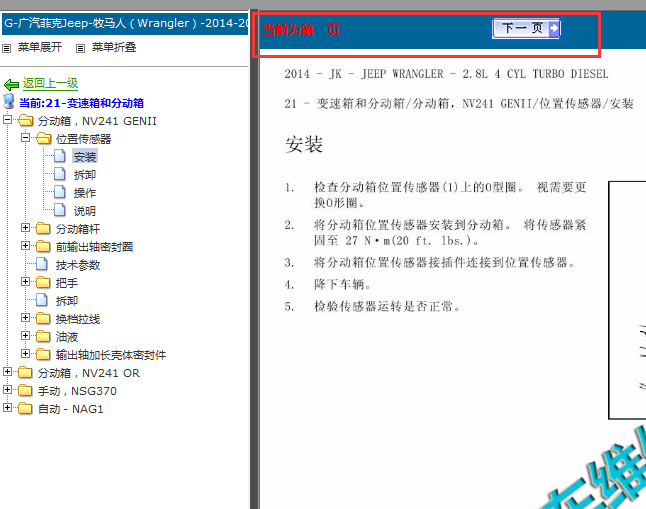Collapse the 位置传感器 node
The height and width of the screenshot is (509, 646).
pos(26,138)
